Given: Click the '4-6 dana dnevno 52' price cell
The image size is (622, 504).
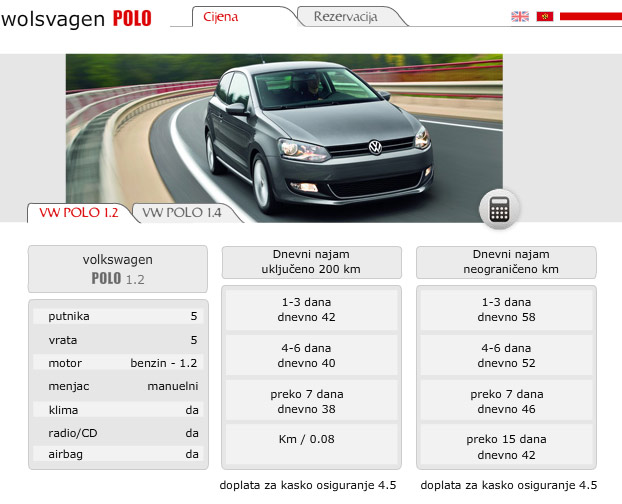Looking at the screenshot, I should tap(506, 356).
